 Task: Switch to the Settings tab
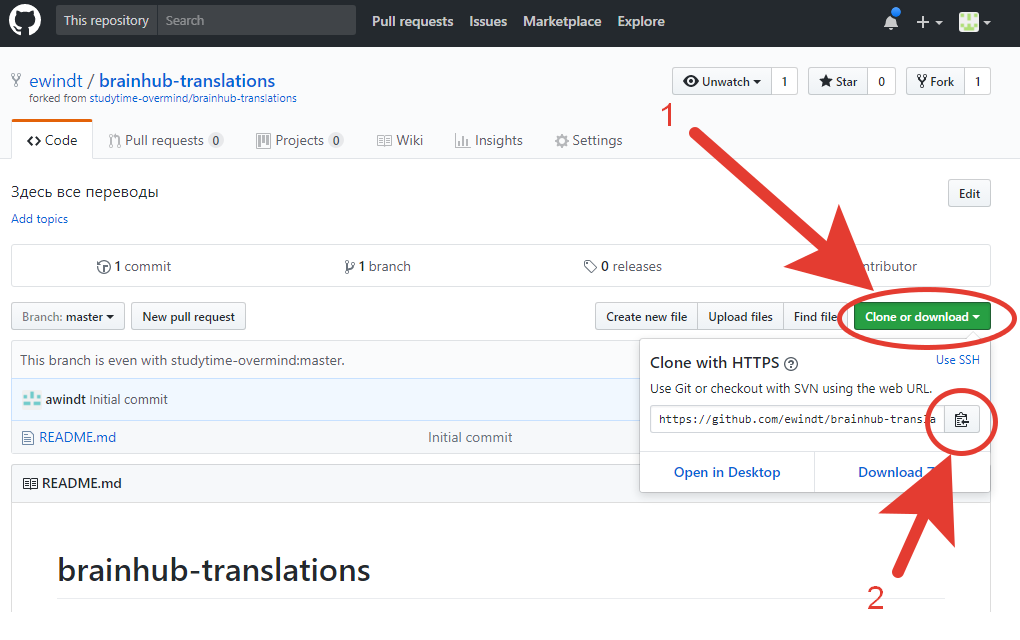(589, 140)
